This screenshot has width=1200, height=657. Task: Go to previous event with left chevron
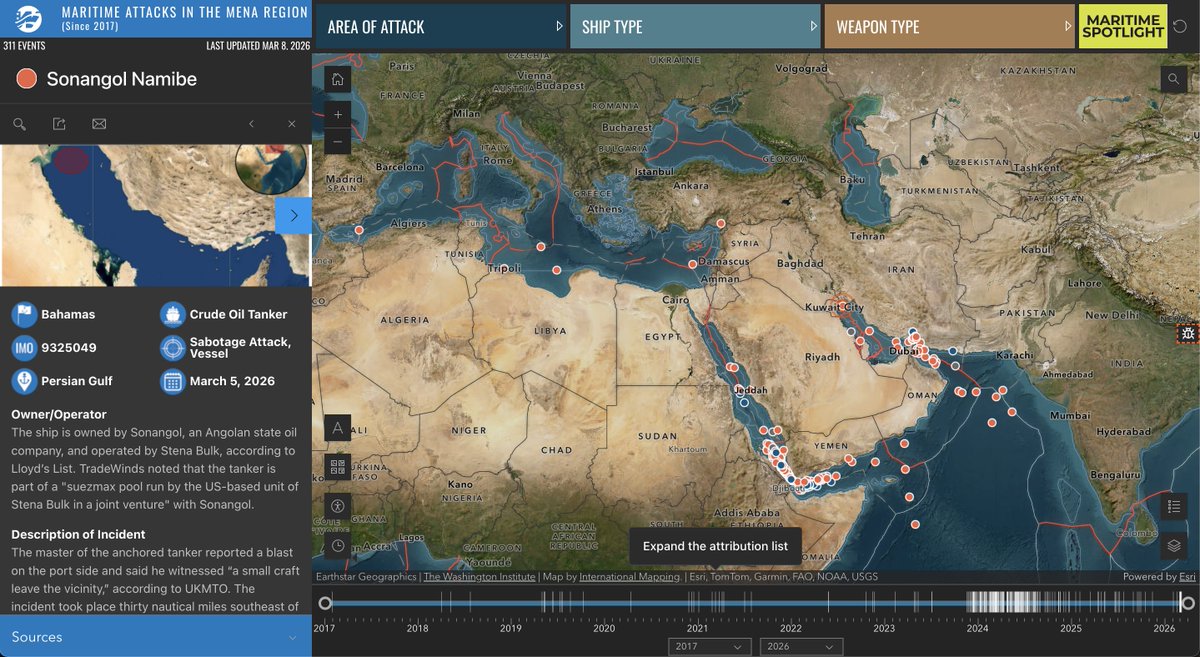[x=251, y=123]
